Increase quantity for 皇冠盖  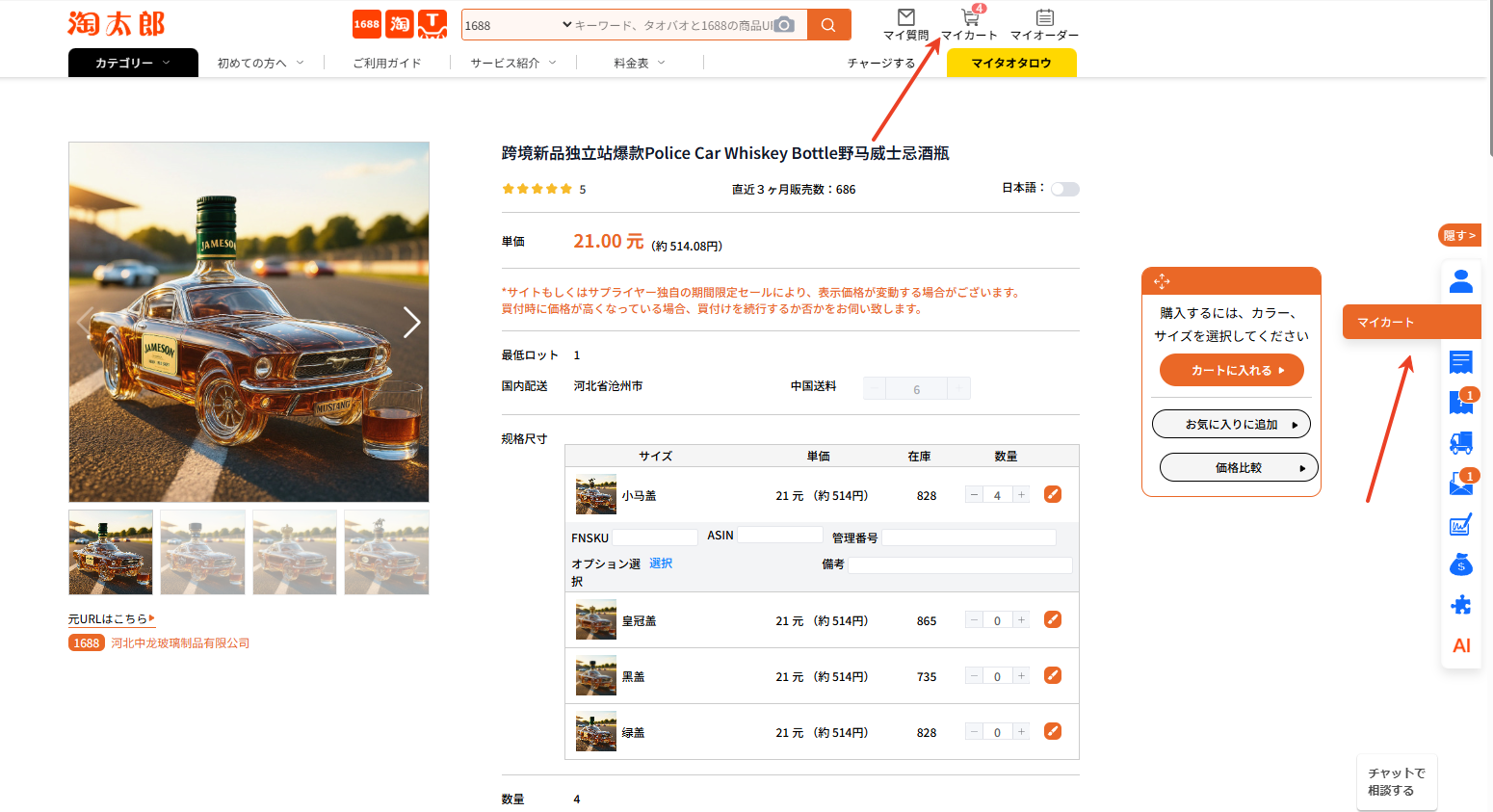pos(1021,620)
